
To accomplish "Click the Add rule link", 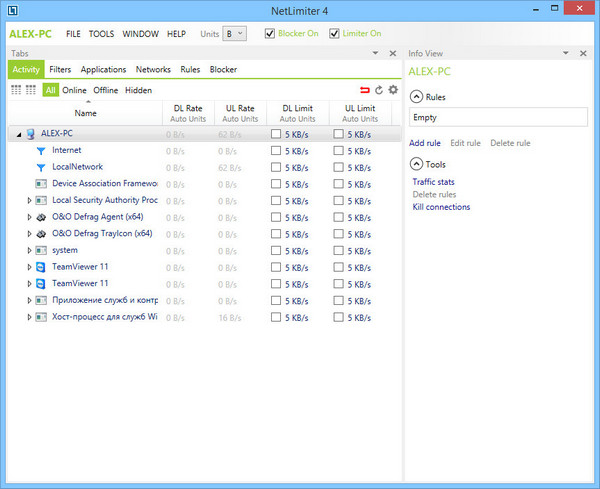I will [x=424, y=143].
